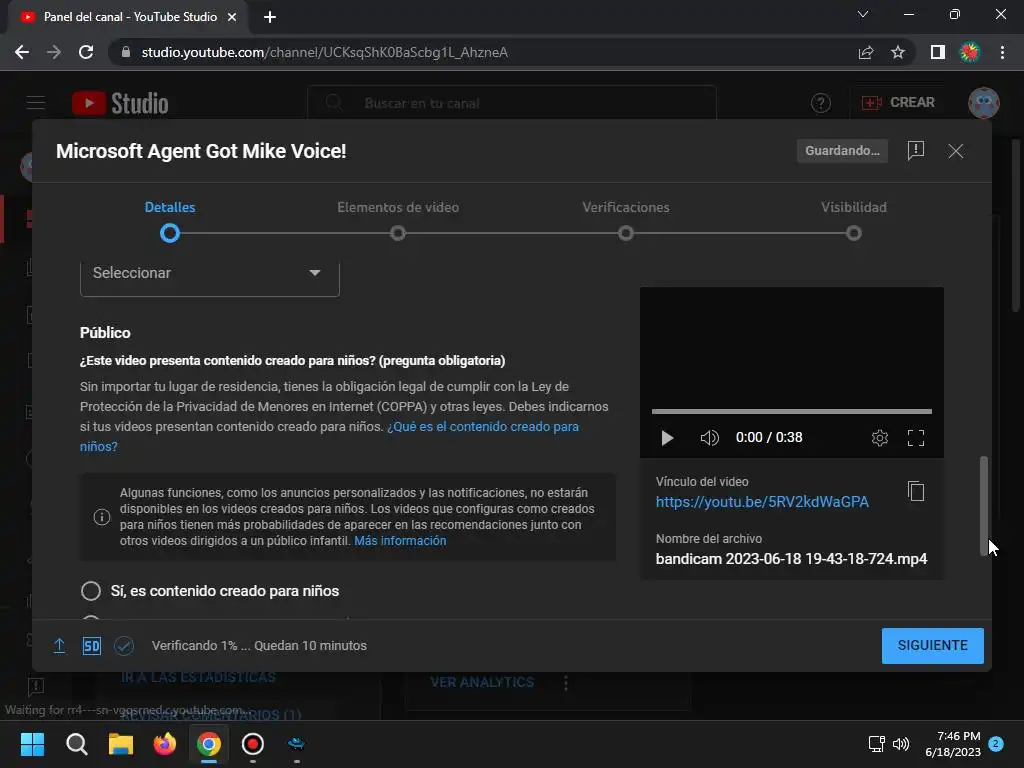Click the search magnifier icon in Studio
The image size is (1024, 768).
pyautogui.click(x=334, y=103)
